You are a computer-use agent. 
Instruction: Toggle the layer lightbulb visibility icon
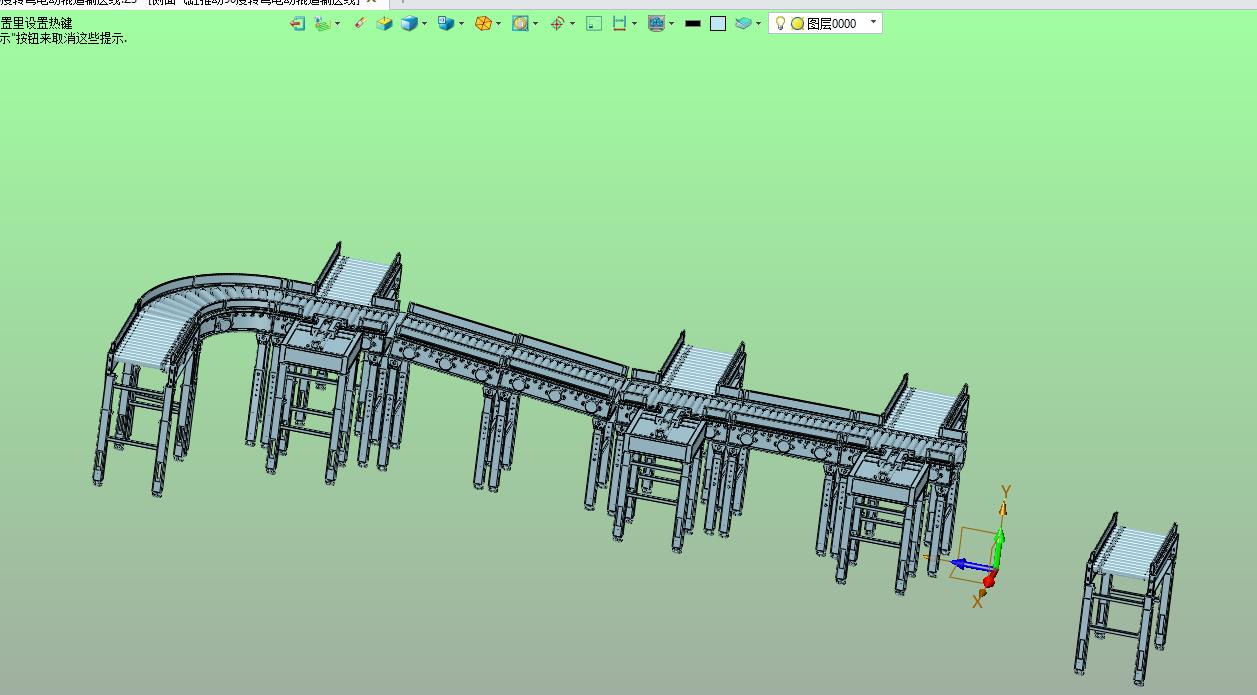coord(781,23)
